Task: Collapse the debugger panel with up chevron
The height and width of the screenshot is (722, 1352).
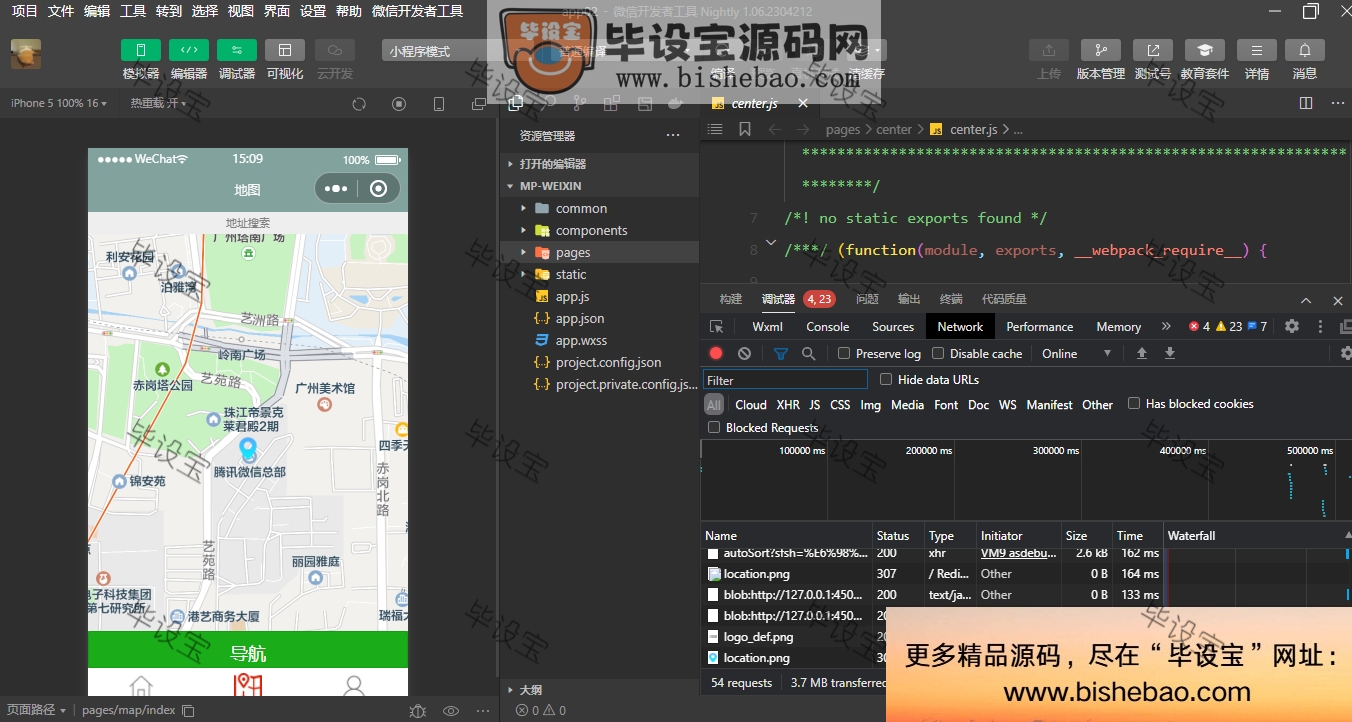Action: 1306,300
